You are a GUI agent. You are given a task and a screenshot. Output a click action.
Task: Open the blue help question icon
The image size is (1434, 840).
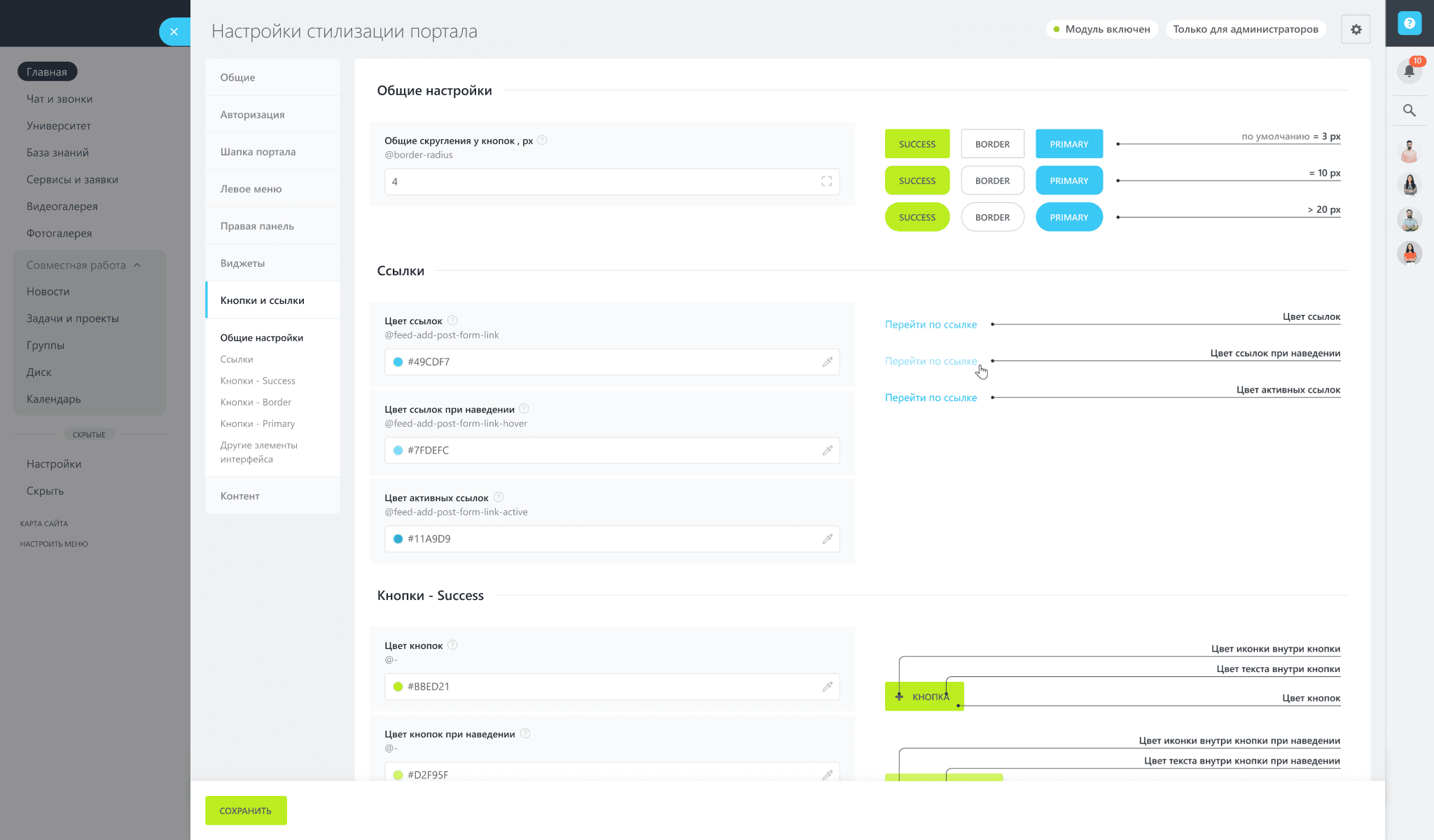(1409, 23)
